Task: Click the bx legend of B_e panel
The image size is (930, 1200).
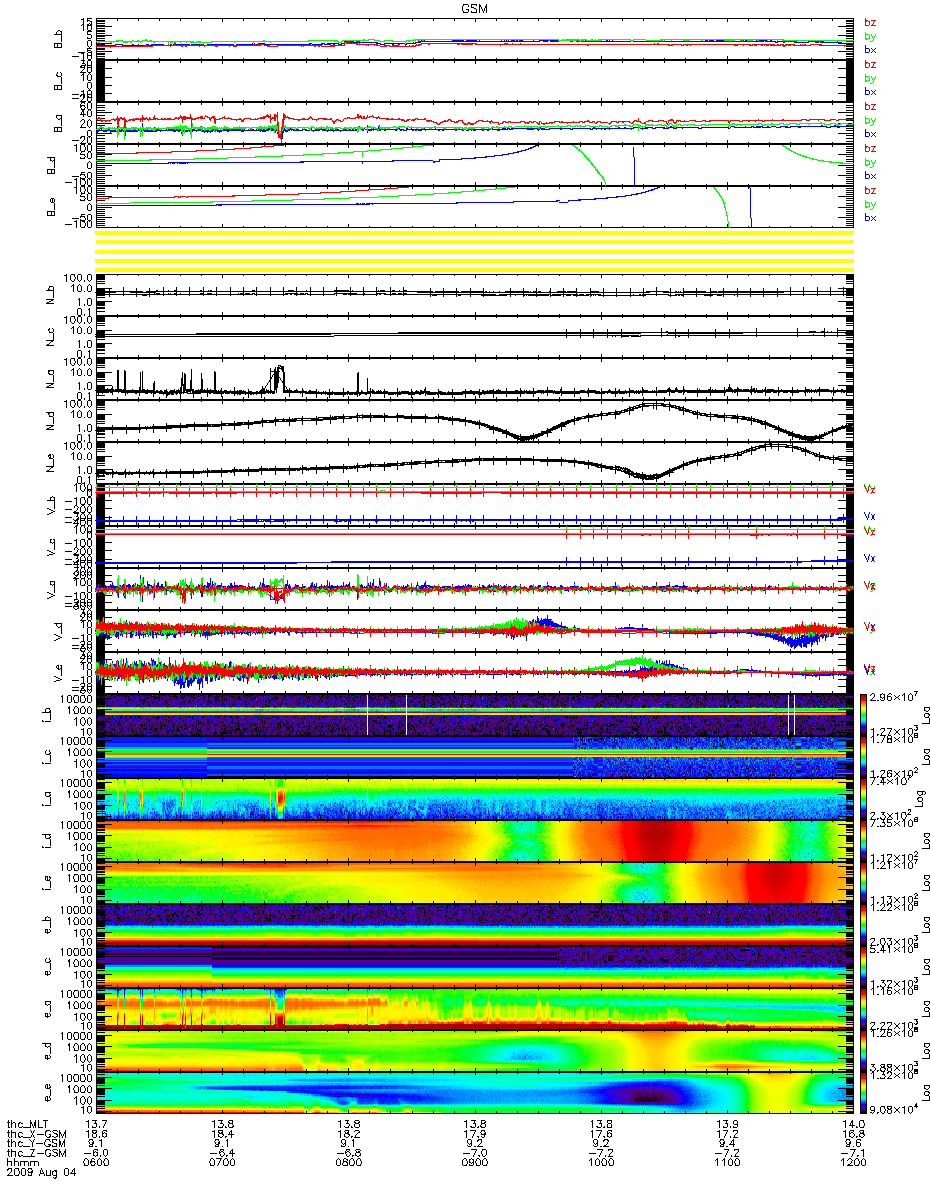Action: tap(869, 218)
